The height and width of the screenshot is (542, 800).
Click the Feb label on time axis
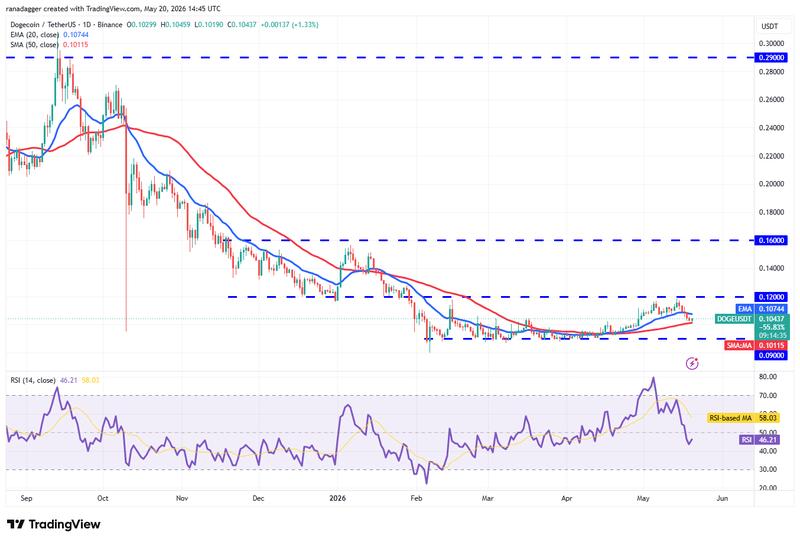coord(416,498)
